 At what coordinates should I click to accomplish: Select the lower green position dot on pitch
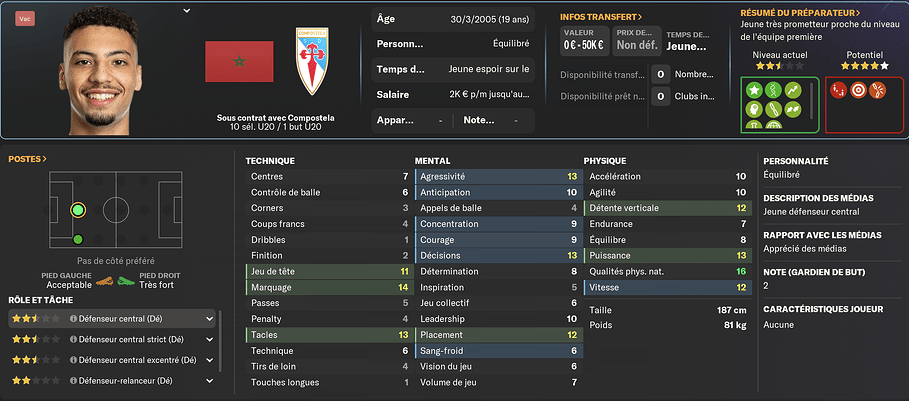(x=78, y=239)
